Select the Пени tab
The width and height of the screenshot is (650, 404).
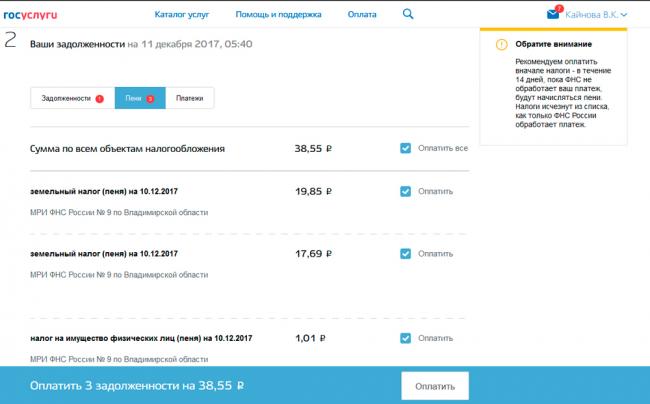tap(140, 98)
